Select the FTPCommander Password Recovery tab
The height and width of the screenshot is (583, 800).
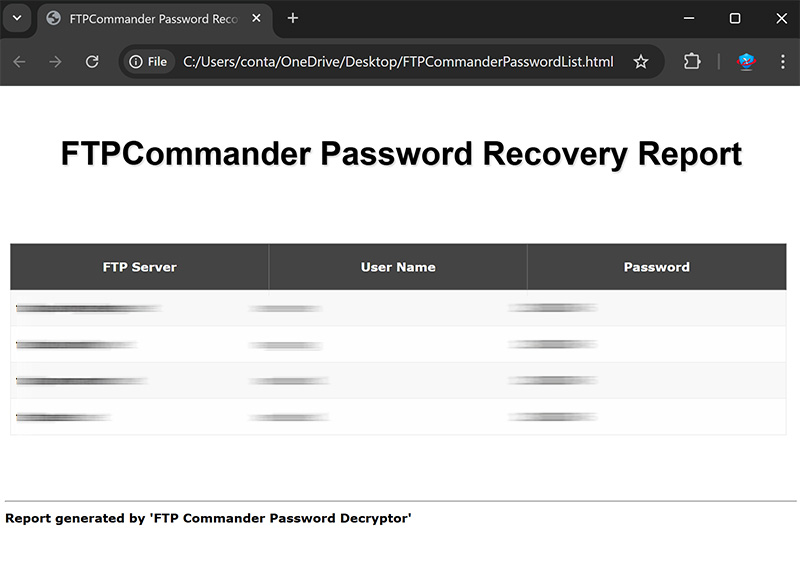point(150,19)
